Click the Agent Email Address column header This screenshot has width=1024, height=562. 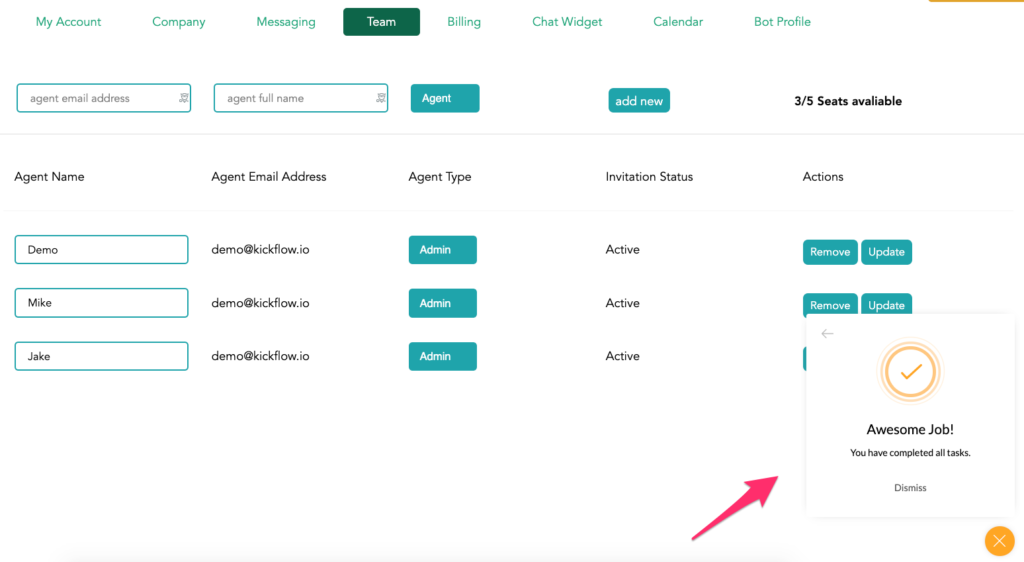tap(268, 177)
